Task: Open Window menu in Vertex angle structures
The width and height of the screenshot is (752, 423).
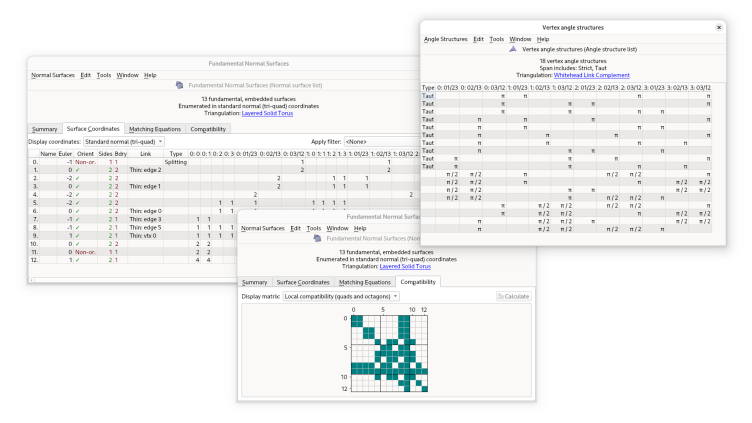Action: (520, 39)
